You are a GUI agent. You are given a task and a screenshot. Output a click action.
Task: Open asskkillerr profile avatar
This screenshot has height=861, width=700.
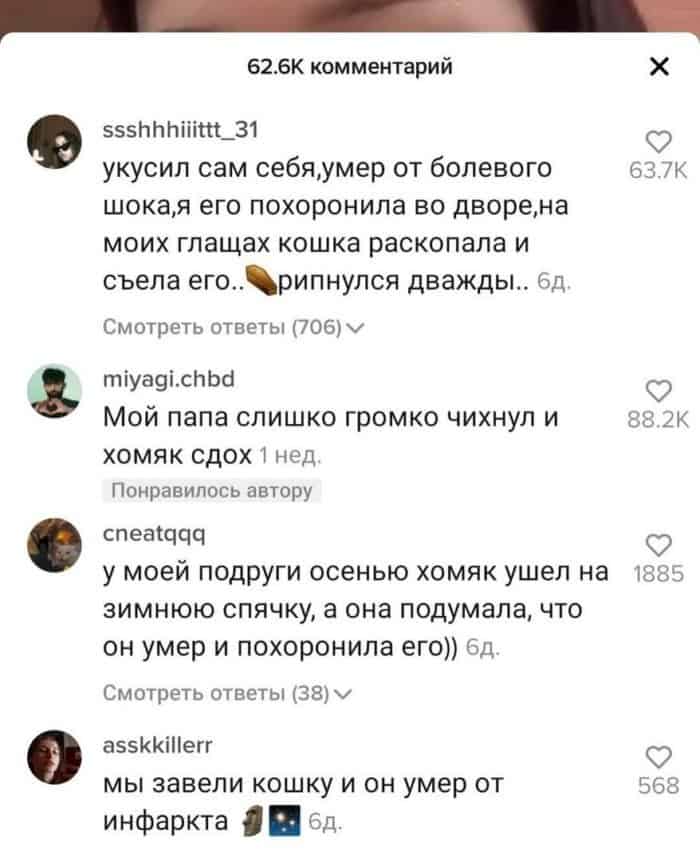click(x=54, y=757)
